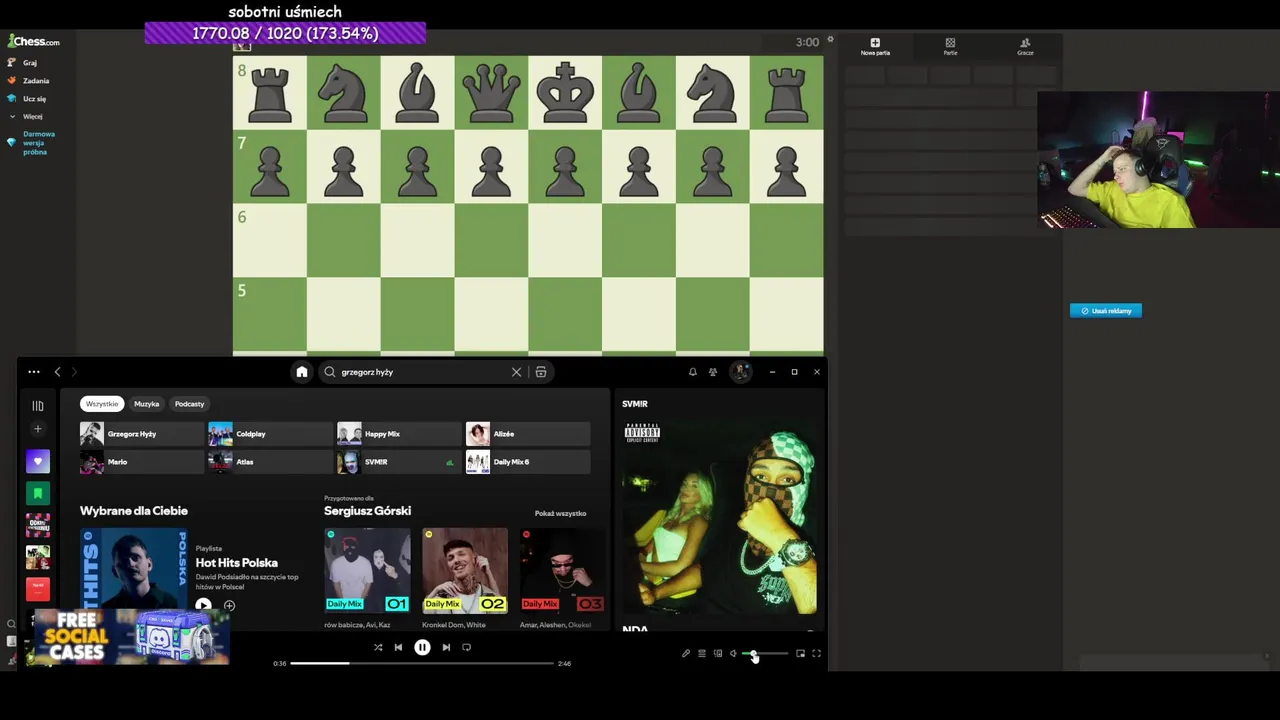1280x720 pixels.
Task: Open Hot Hits Polska cover thumbnail
Action: click(x=133, y=569)
